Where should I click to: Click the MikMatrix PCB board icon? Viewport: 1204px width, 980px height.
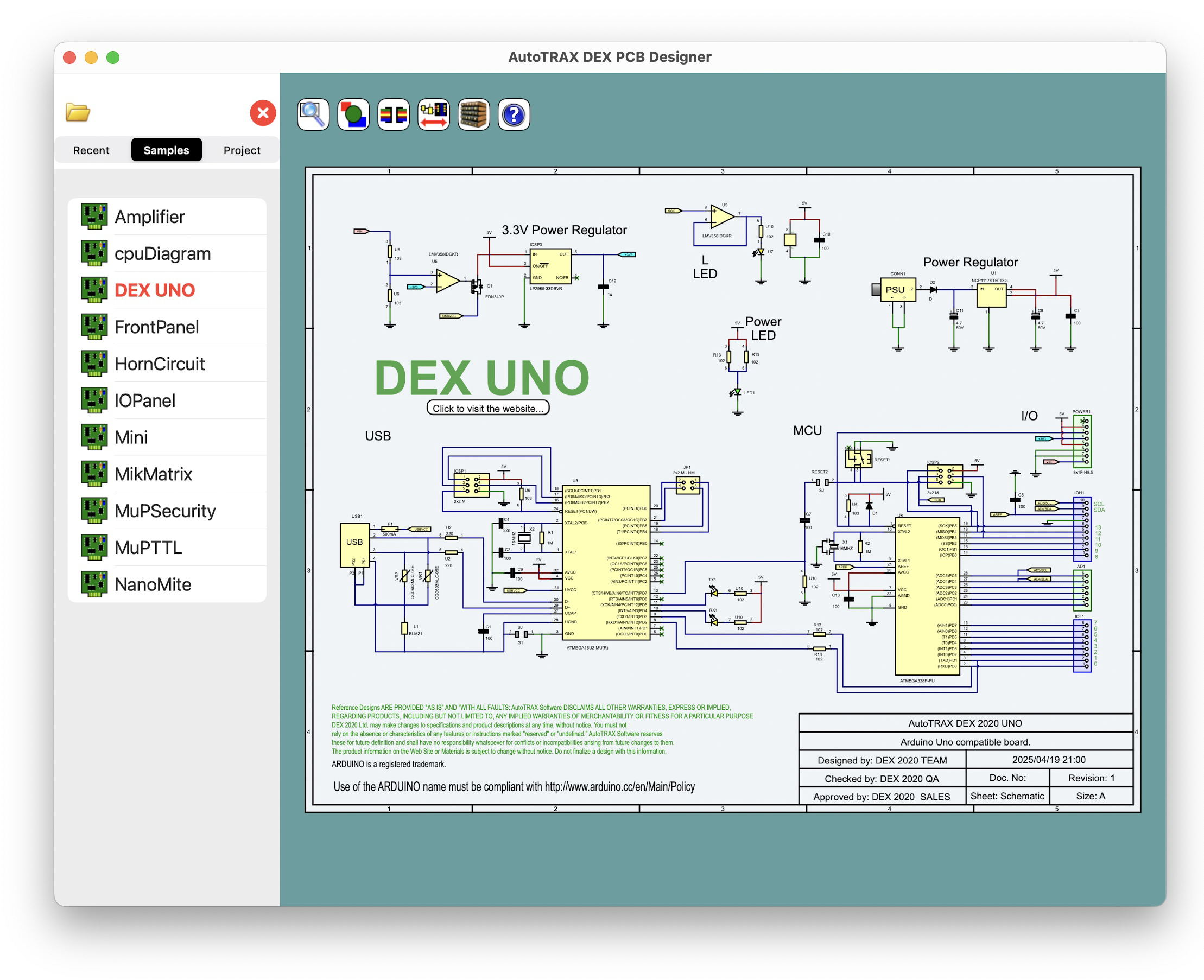pyautogui.click(x=94, y=474)
